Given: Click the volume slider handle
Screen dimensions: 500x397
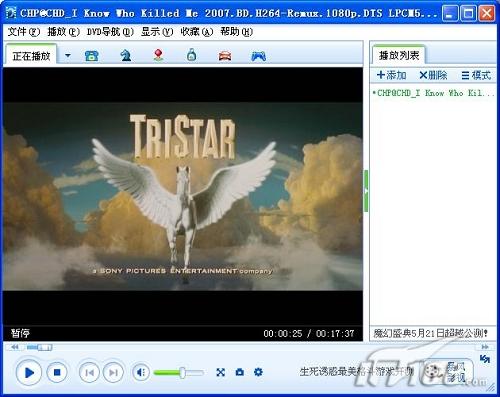Looking at the screenshot, I should (x=182, y=372).
